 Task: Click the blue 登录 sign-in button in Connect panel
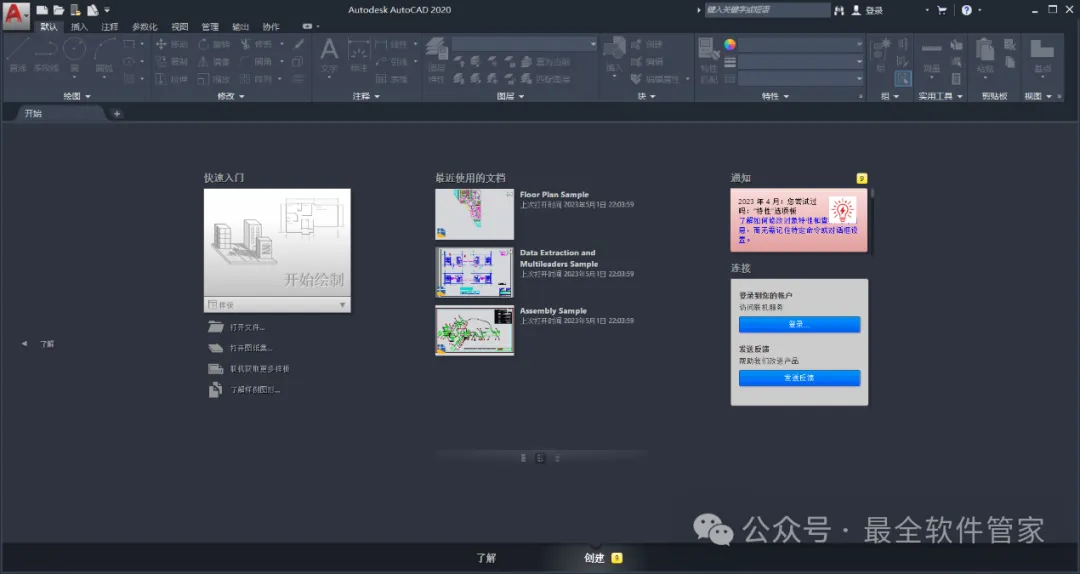799,324
